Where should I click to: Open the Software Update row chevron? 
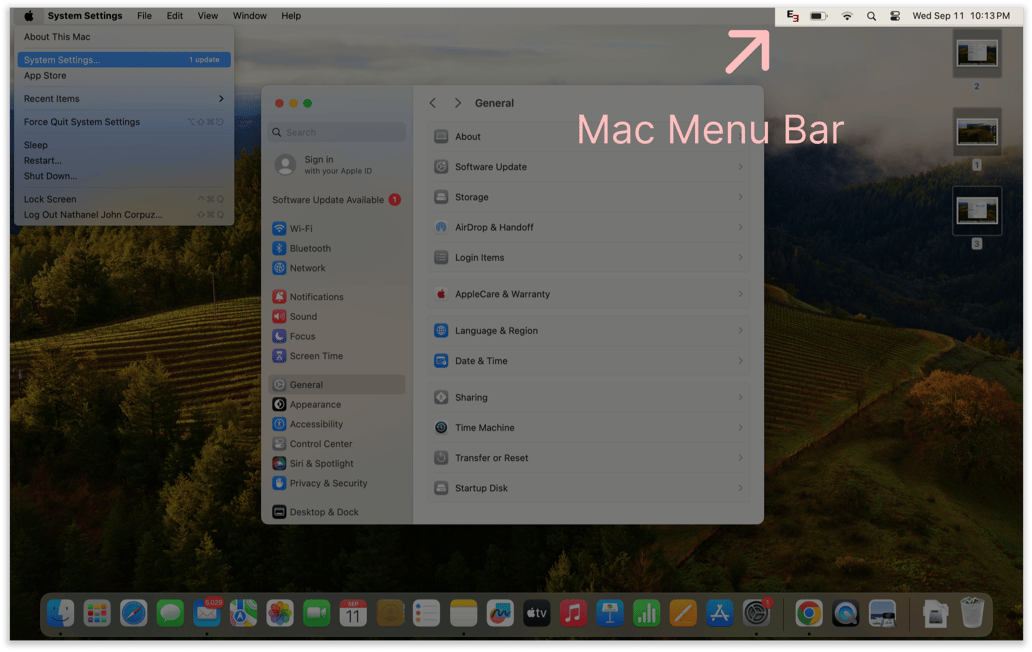(x=740, y=167)
